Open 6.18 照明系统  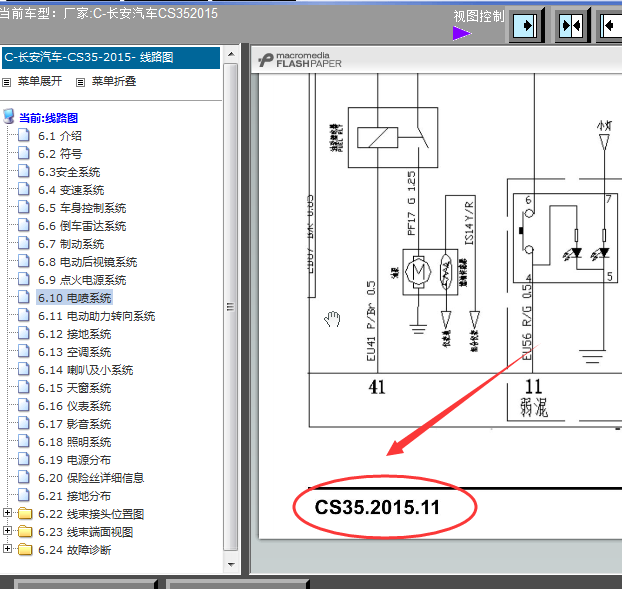pyautogui.click(x=75, y=442)
